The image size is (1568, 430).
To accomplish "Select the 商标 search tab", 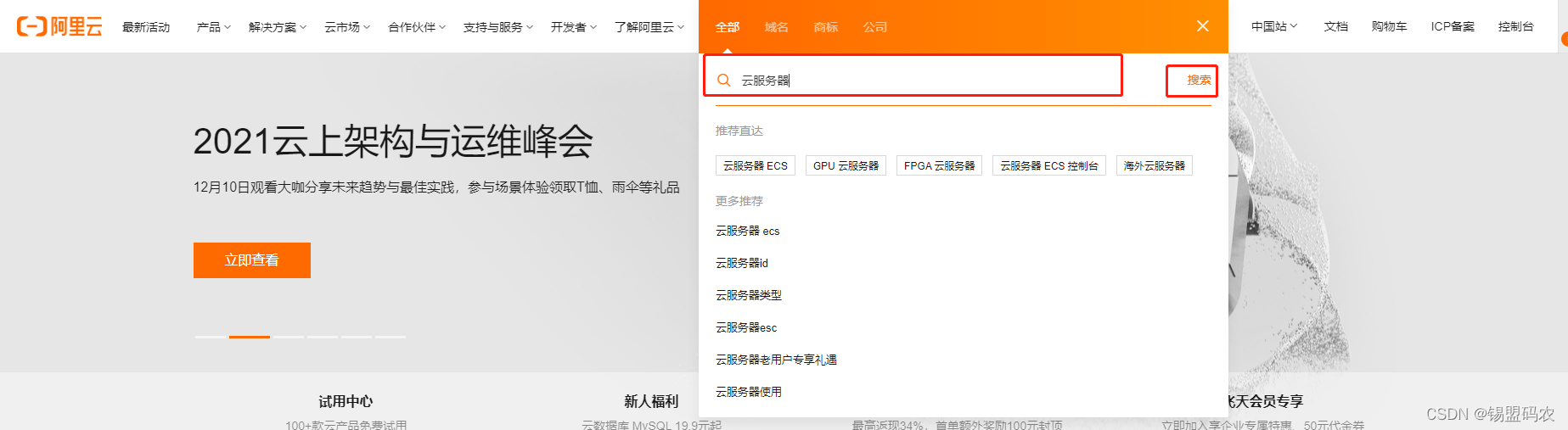I will tap(826, 27).
